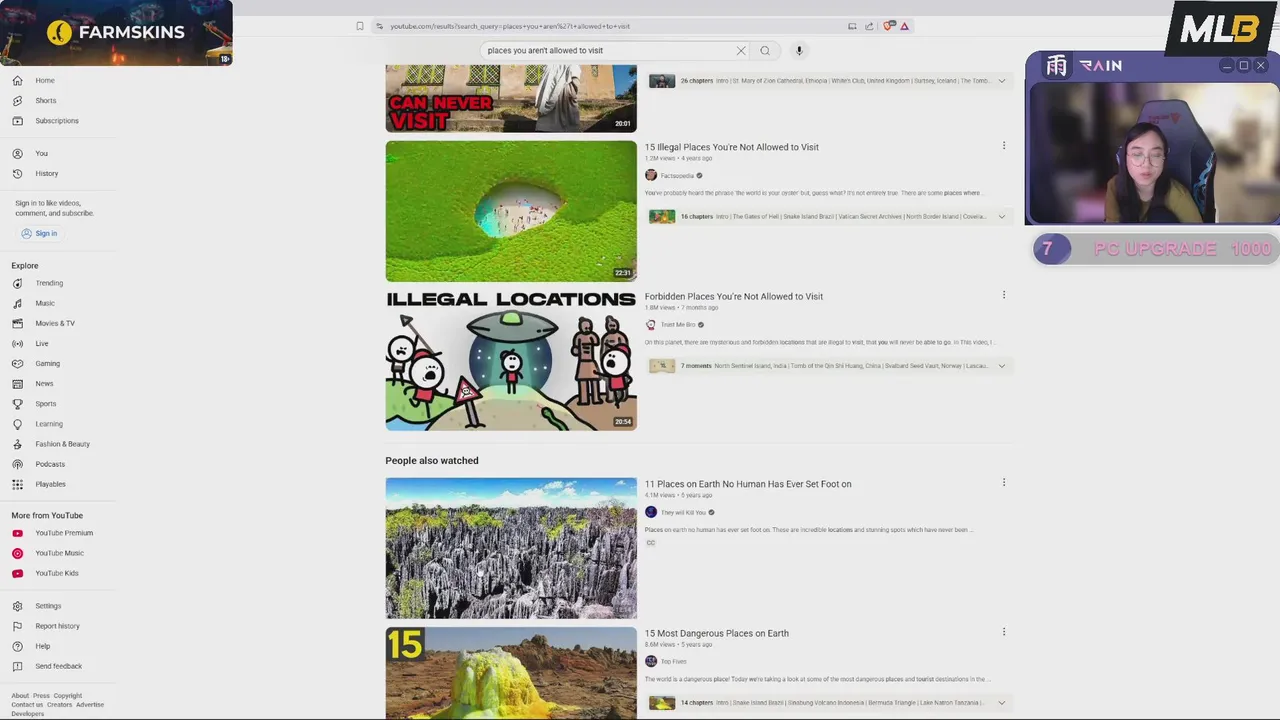Click the bookmark icon by the address bar
This screenshot has width=1280, height=720.
point(360,26)
